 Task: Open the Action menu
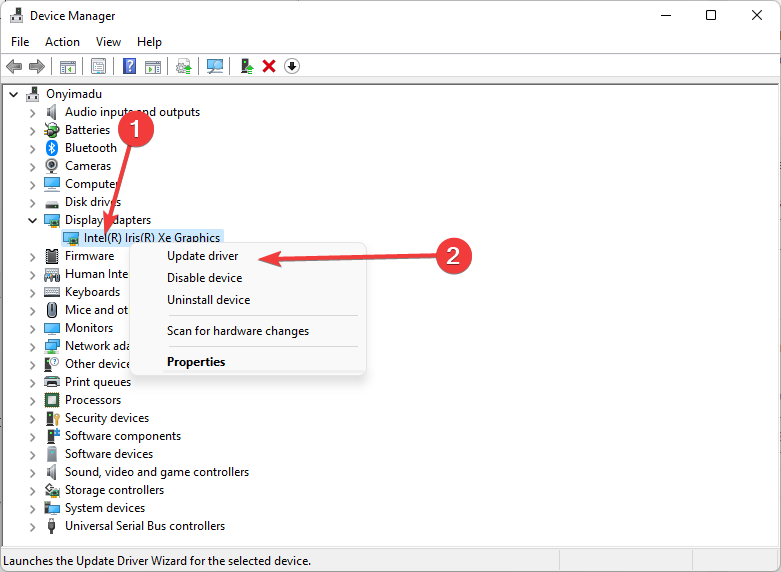(x=62, y=42)
